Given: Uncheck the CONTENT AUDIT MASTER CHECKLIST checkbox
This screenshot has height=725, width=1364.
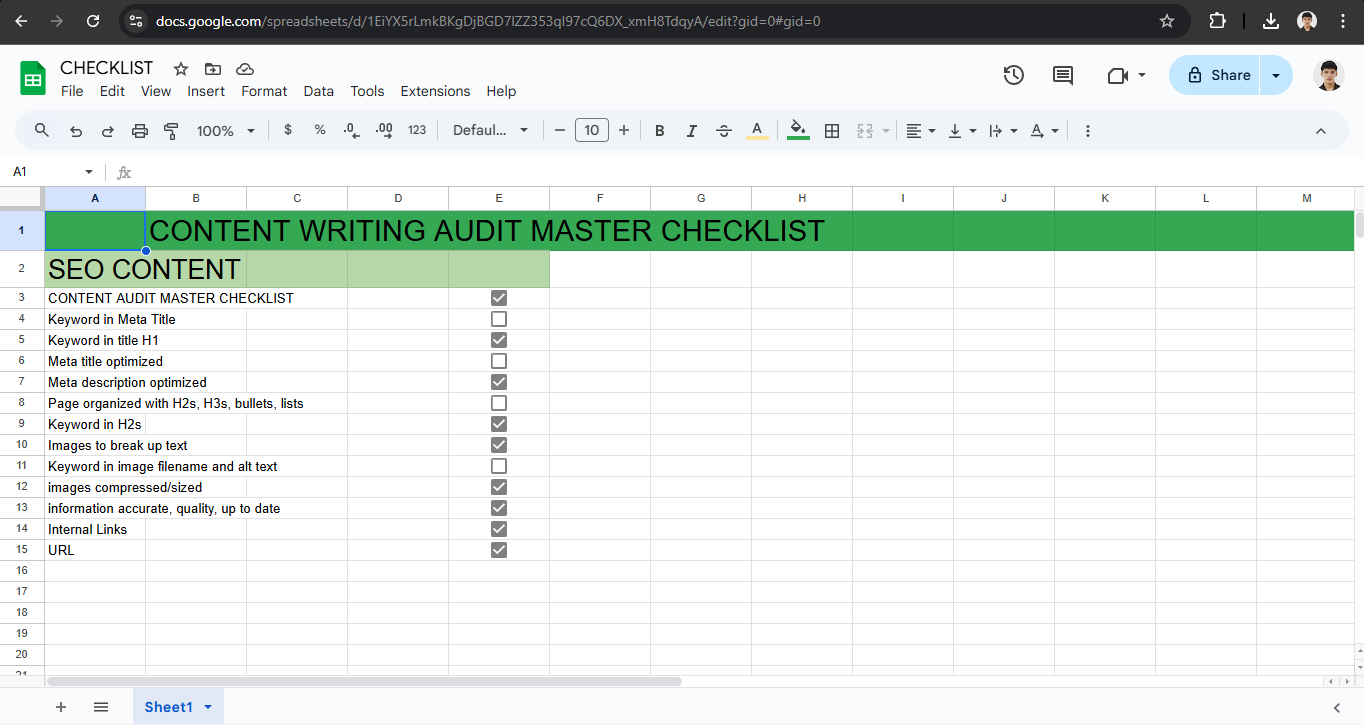Looking at the screenshot, I should point(499,298).
